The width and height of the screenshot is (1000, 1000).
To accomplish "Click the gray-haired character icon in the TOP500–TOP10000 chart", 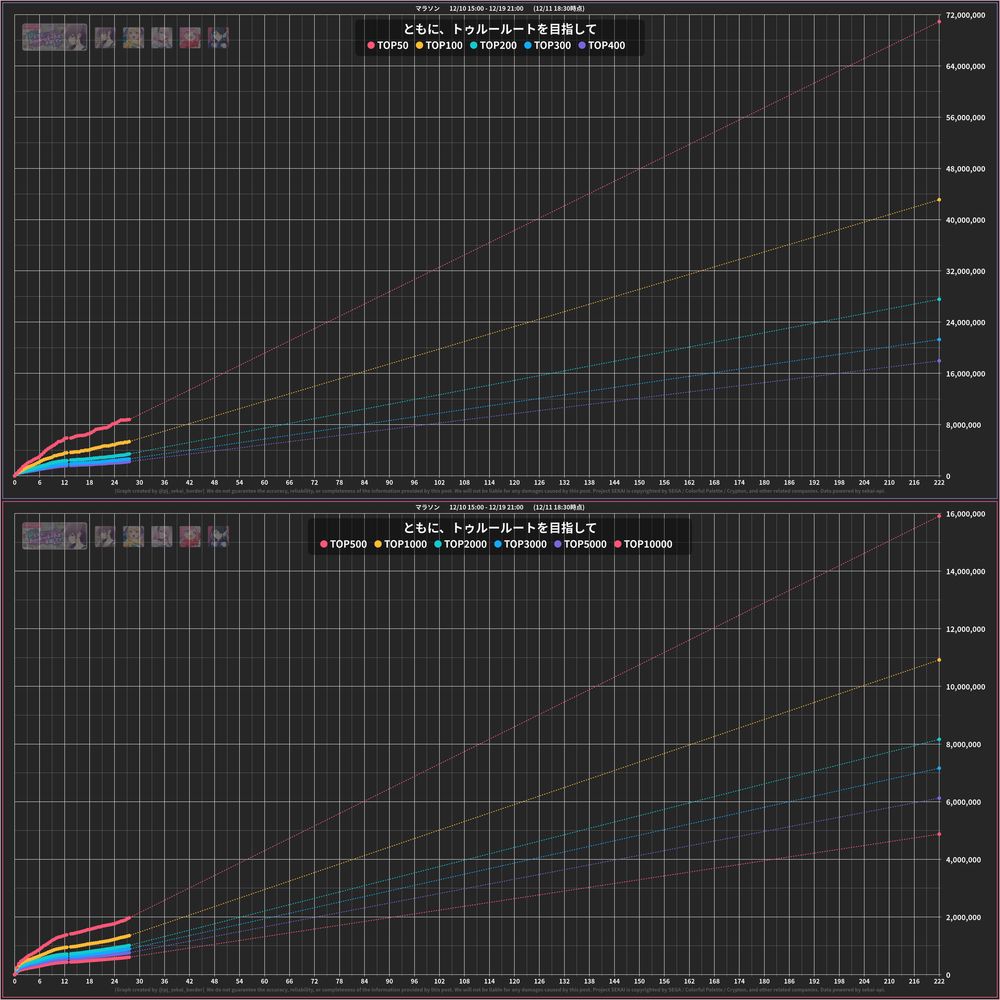I will click(161, 536).
